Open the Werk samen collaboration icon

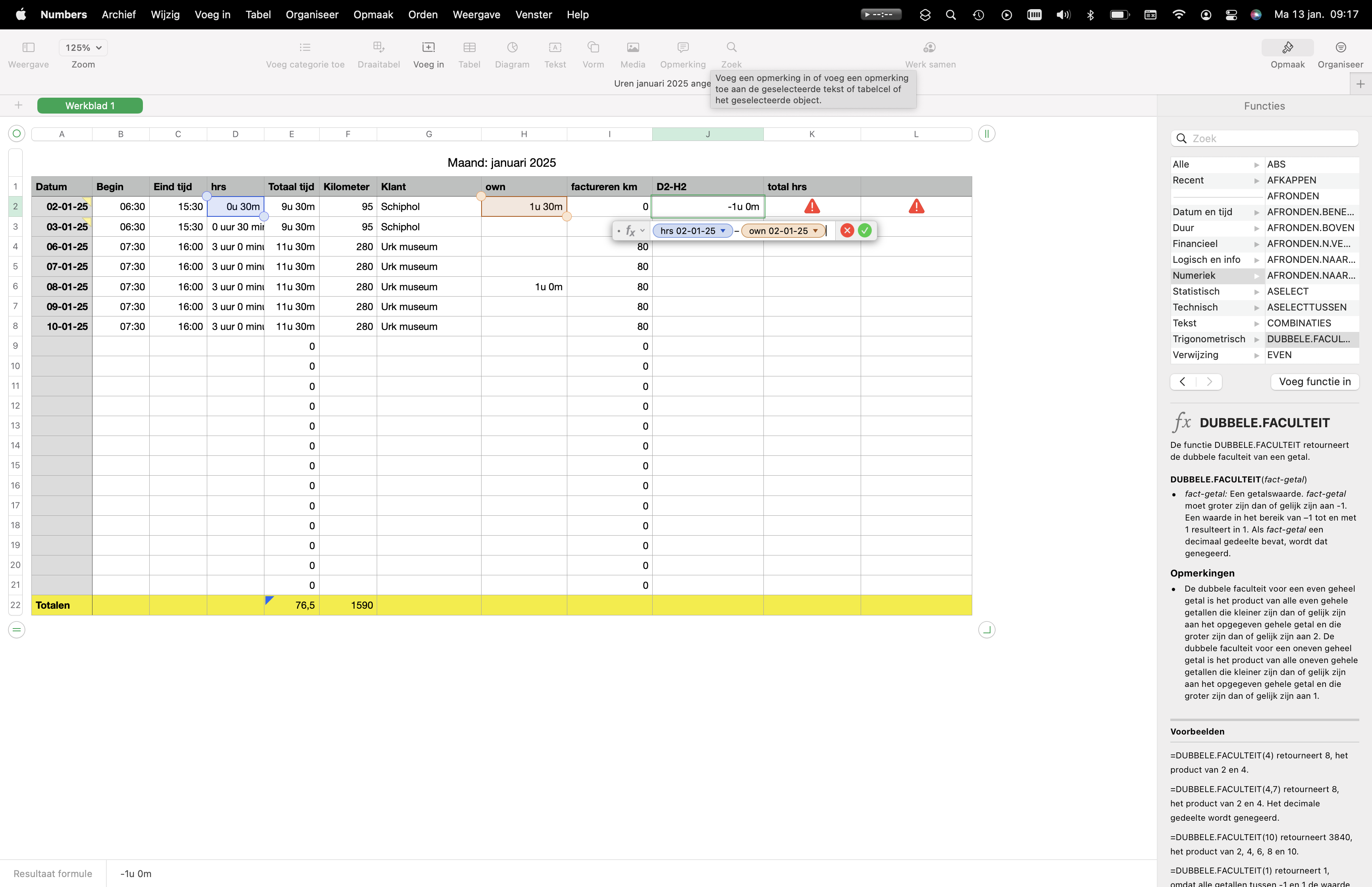[x=929, y=47]
